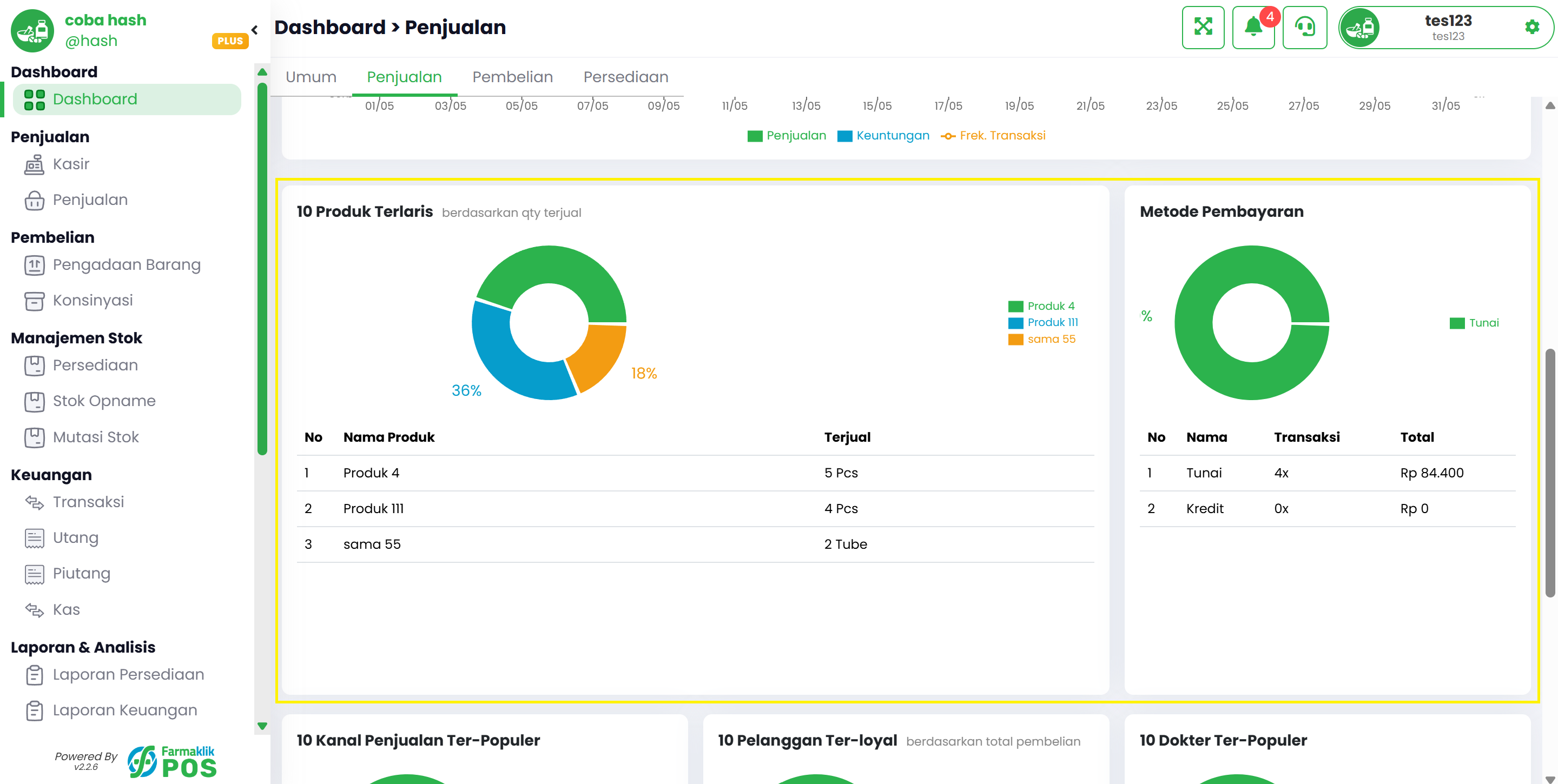This screenshot has height=784, width=1558.
Task: Click the '5 Pcs' sold quantity
Action: coord(841,473)
